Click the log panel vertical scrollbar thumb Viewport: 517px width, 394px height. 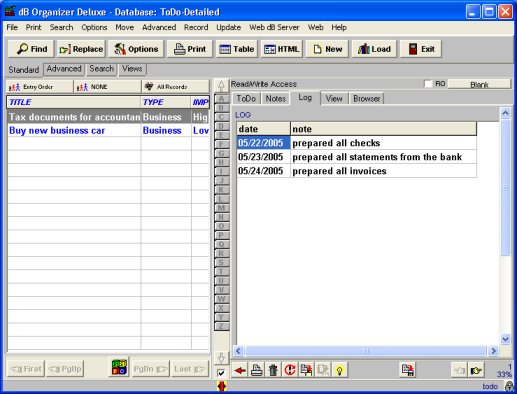click(505, 187)
